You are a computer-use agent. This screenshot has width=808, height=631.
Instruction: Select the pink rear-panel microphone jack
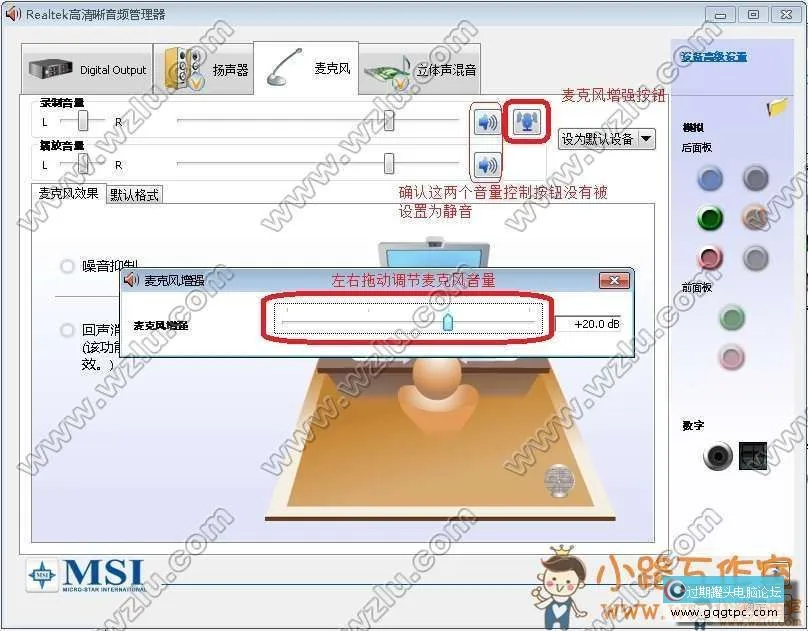click(x=710, y=258)
